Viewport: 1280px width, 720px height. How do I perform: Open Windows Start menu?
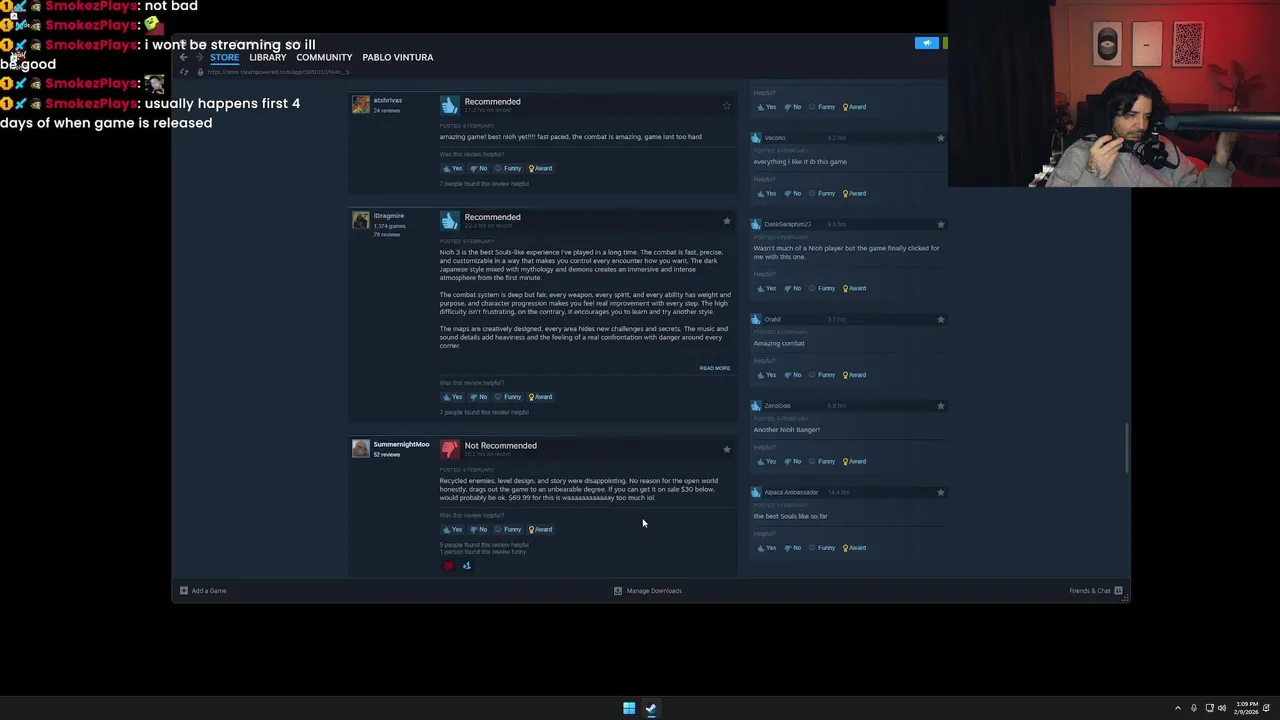tap(629, 708)
